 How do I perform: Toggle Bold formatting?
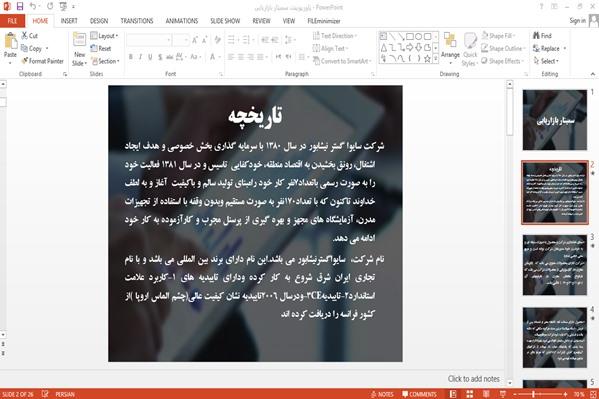click(131, 57)
